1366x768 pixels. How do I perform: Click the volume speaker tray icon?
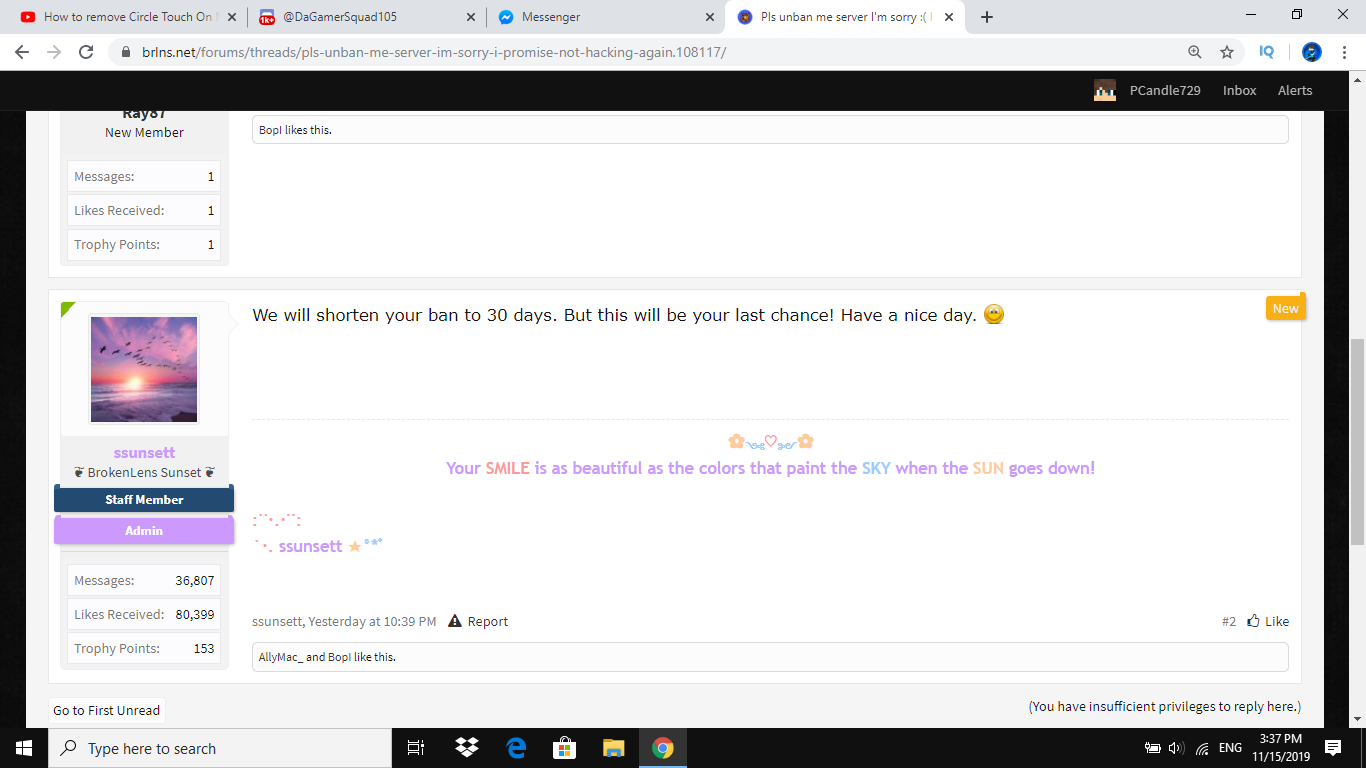(x=1176, y=748)
